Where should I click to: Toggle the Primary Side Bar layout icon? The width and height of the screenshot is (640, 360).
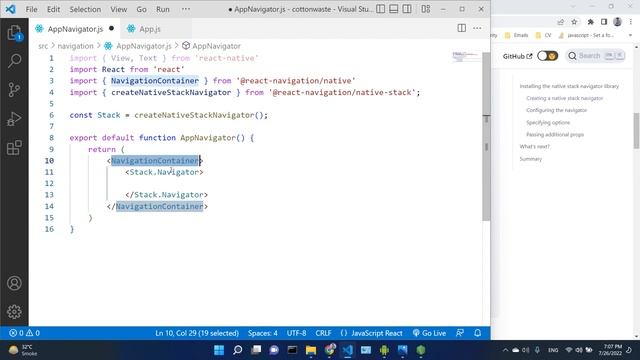[380, 9]
